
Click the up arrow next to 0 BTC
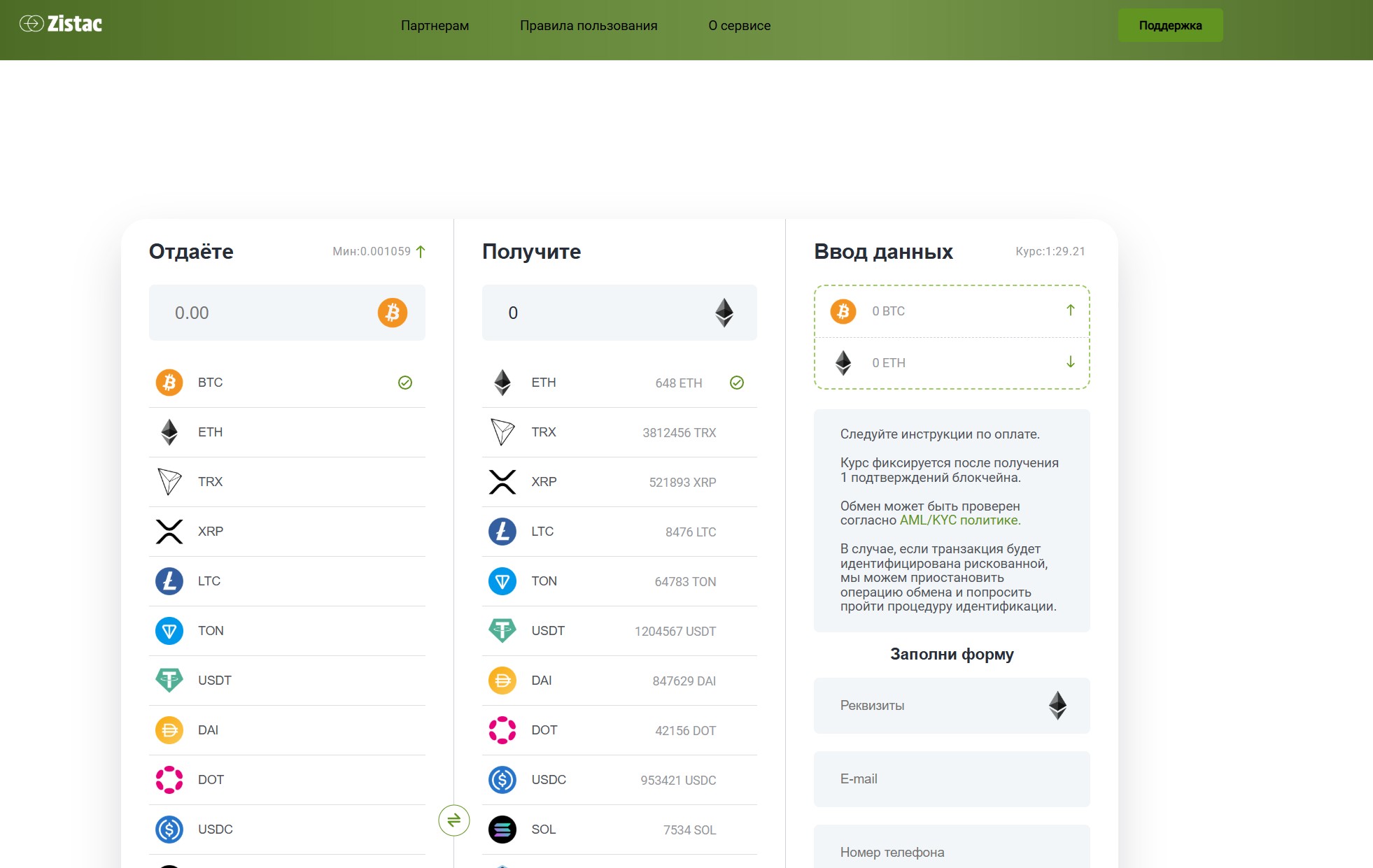tap(1071, 311)
